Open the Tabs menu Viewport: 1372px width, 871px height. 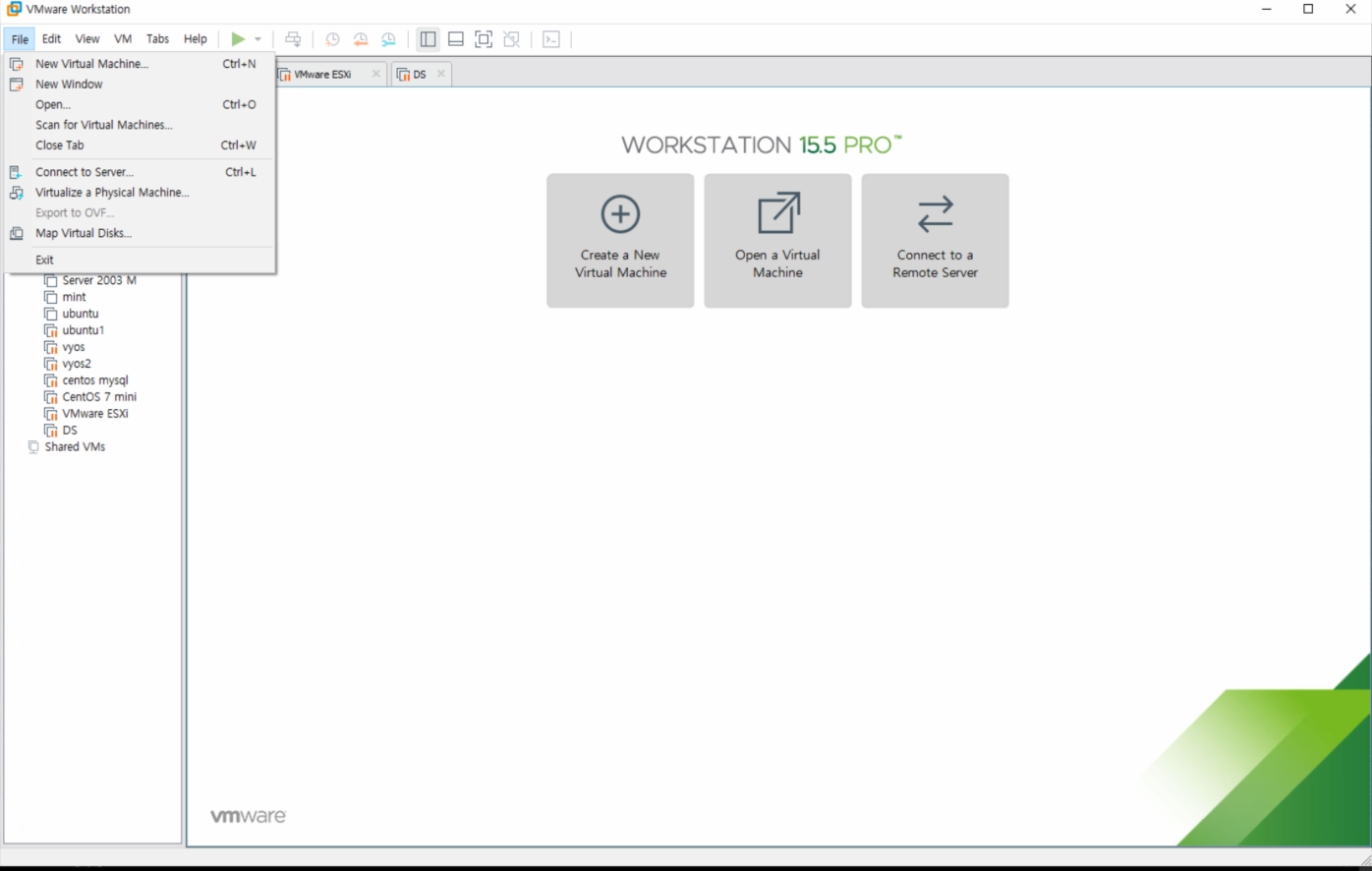157,39
